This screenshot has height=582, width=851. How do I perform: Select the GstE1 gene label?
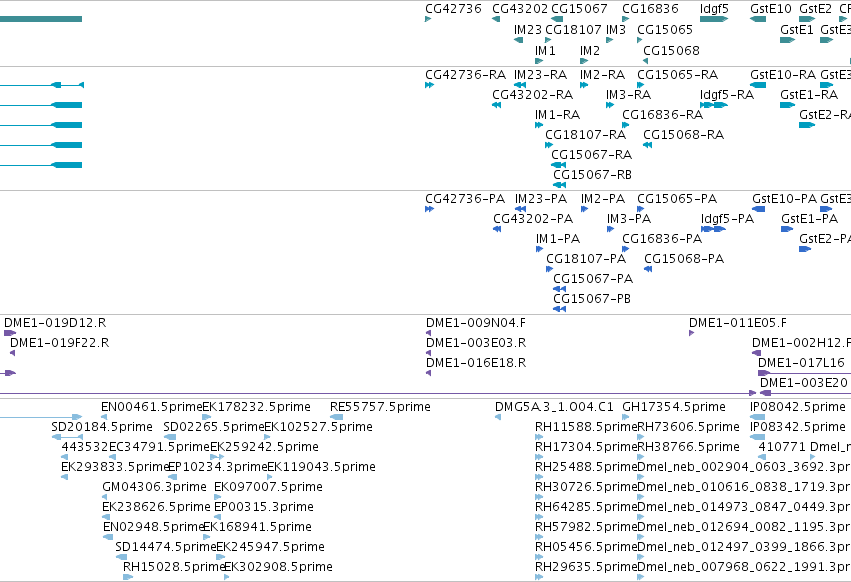click(x=797, y=30)
